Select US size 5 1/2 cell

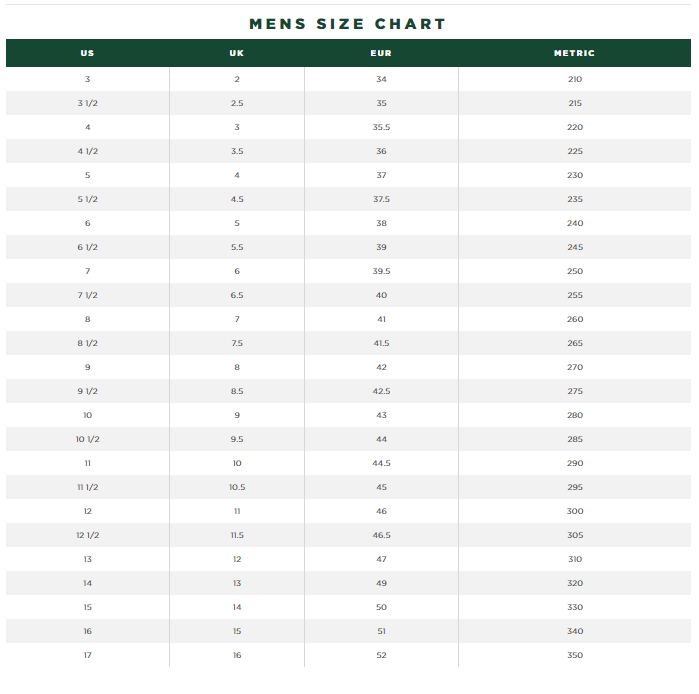pyautogui.click(x=87, y=199)
